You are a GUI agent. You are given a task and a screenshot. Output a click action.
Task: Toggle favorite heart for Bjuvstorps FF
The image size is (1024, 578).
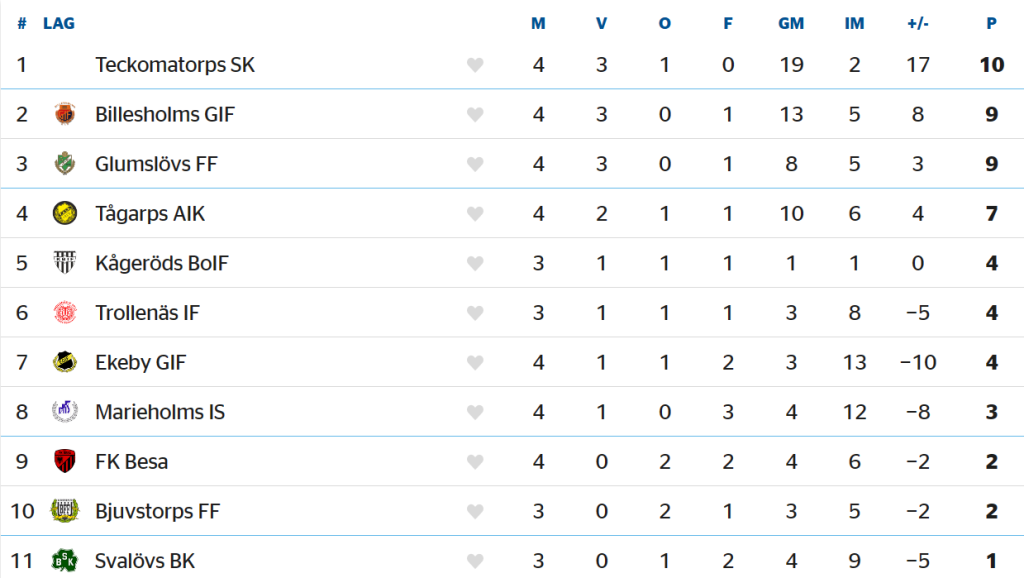coord(475,511)
